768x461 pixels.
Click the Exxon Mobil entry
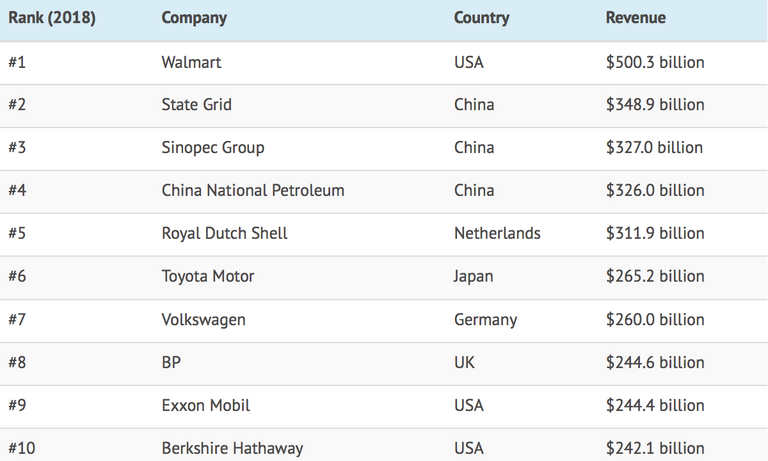[x=206, y=406]
